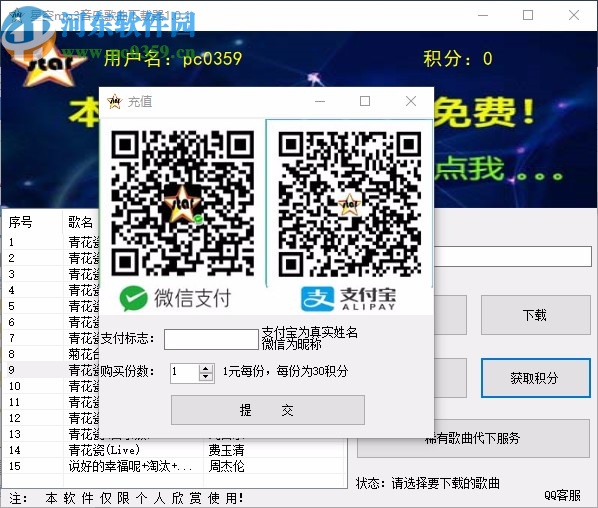The width and height of the screenshot is (598, 508).
Task: Maximize the main downloader window
Action: [x=528, y=15]
